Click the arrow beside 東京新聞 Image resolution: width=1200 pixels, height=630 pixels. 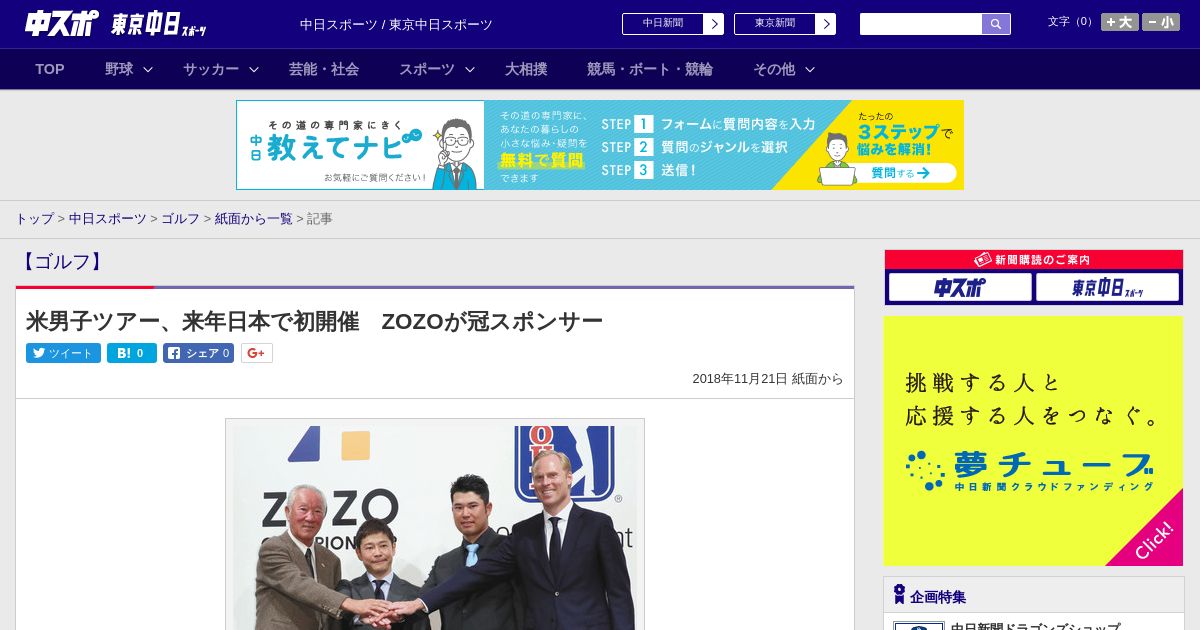pos(826,24)
